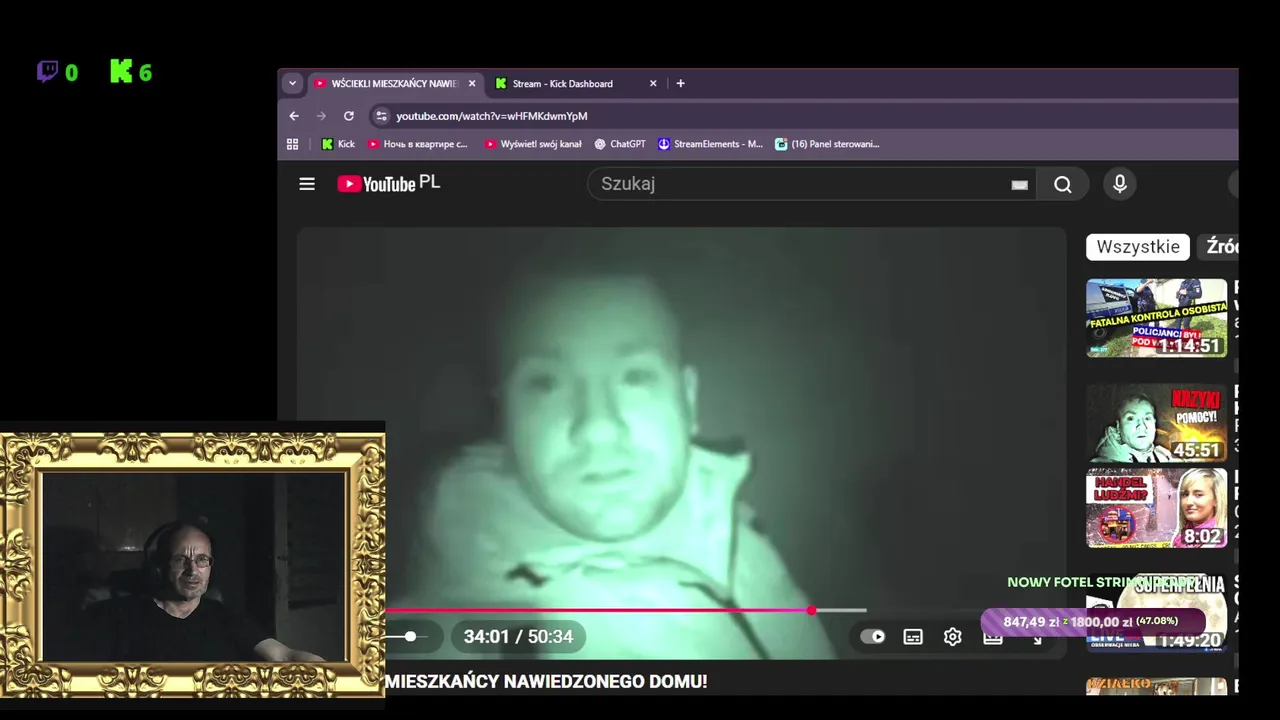Click the magnifier search button
Viewport: 1280px width, 720px height.
[x=1063, y=184]
